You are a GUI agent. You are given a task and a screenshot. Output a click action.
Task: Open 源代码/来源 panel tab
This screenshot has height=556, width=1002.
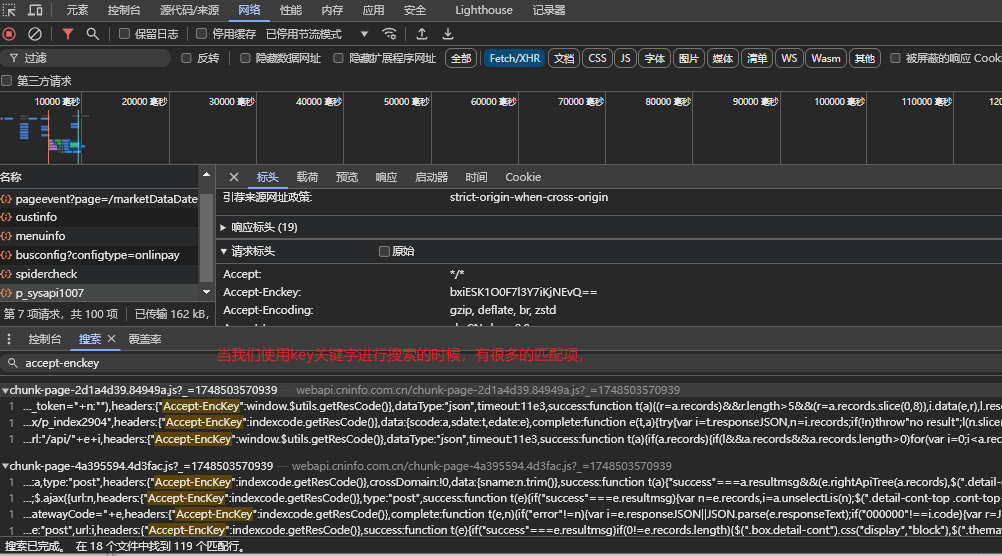coord(189,10)
